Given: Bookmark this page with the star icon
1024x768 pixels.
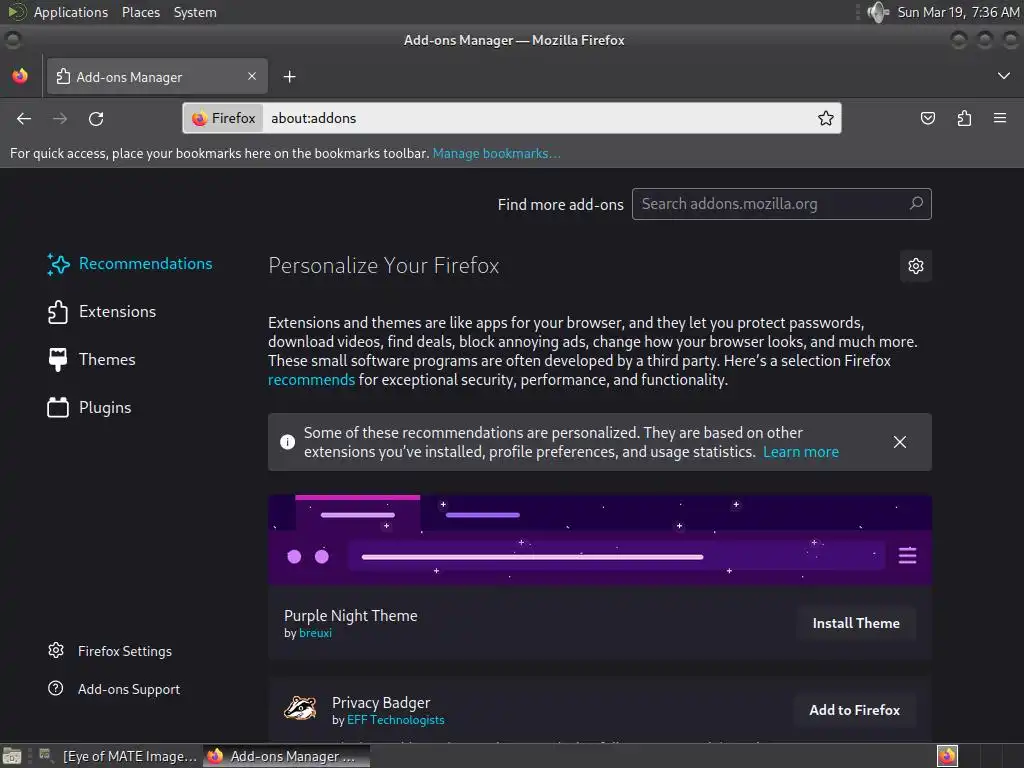Looking at the screenshot, I should [825, 118].
